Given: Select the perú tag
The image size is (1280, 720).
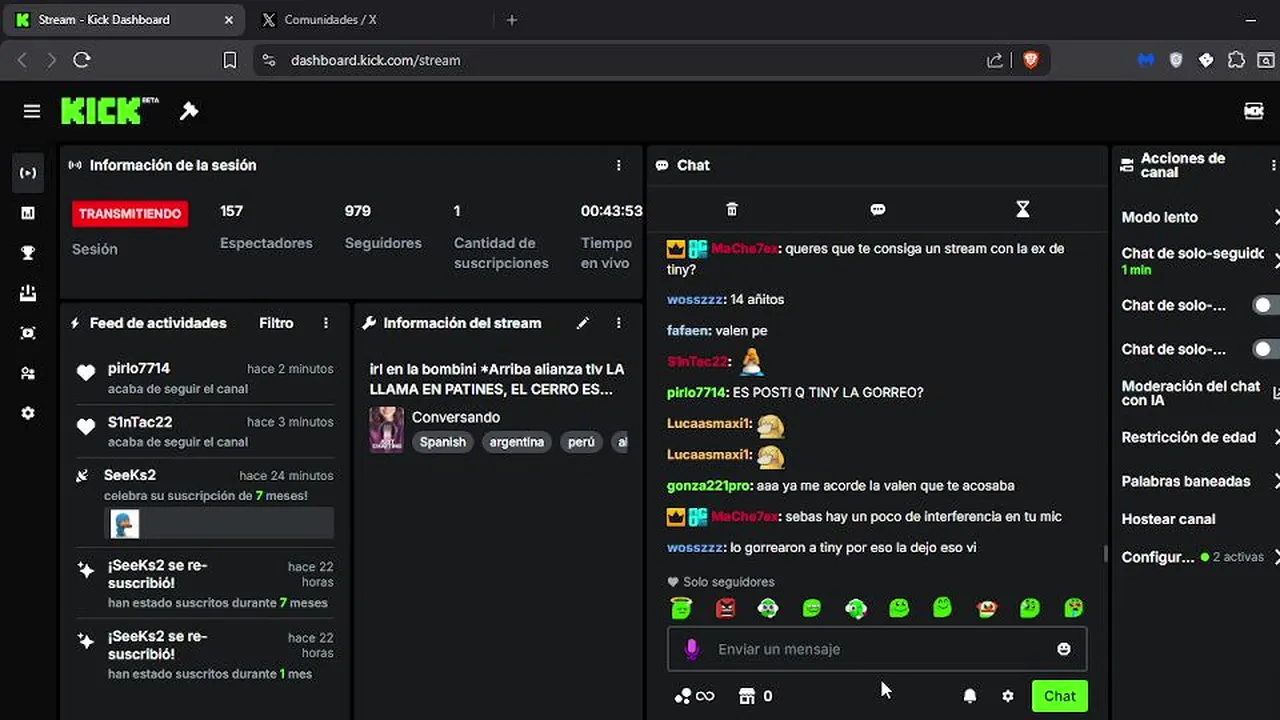Looking at the screenshot, I should point(581,442).
